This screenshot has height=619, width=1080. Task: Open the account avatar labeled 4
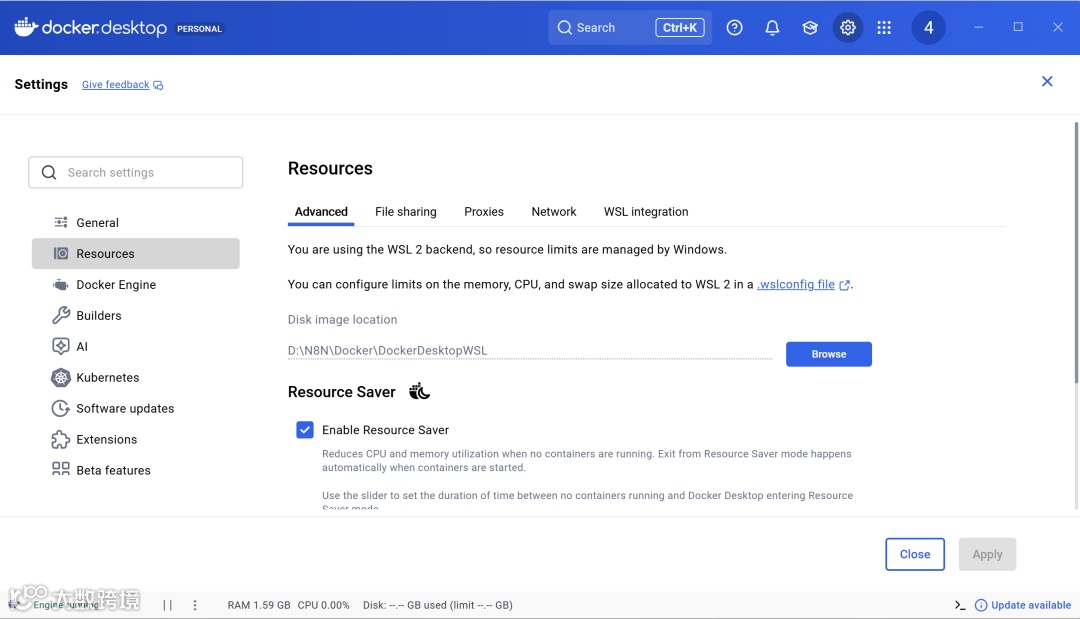[x=928, y=28]
